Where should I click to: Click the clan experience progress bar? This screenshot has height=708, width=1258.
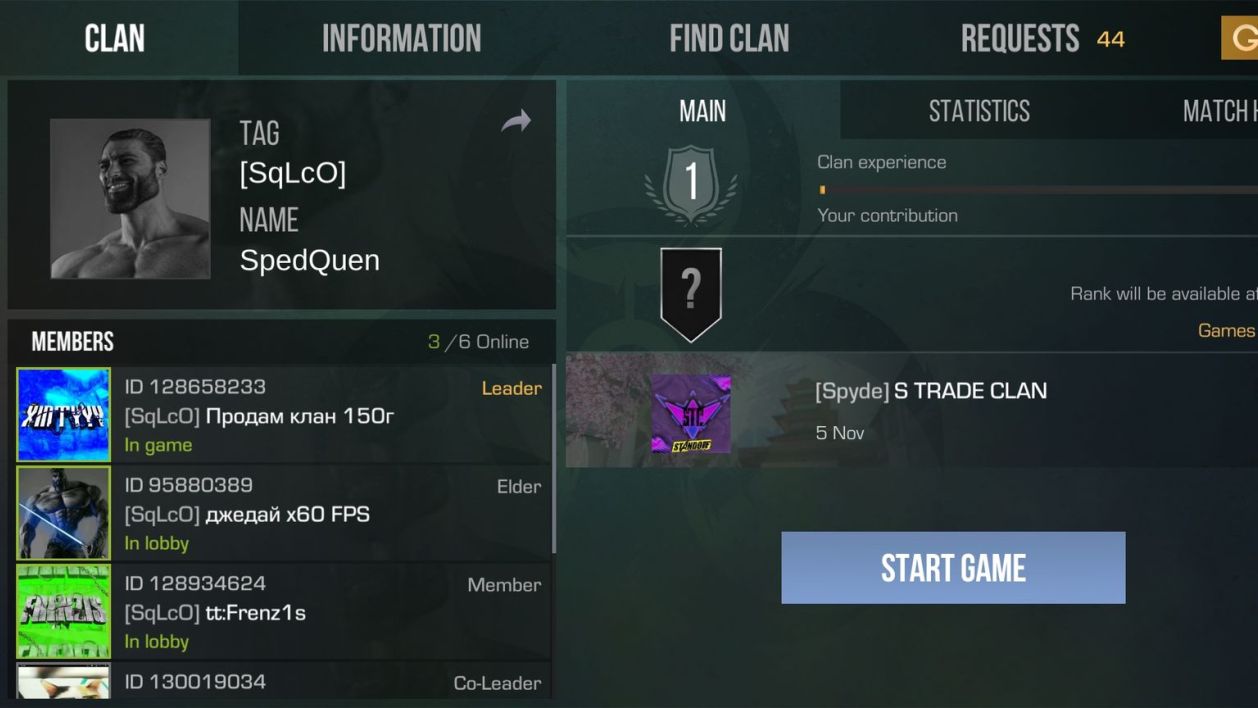click(x=1037, y=189)
